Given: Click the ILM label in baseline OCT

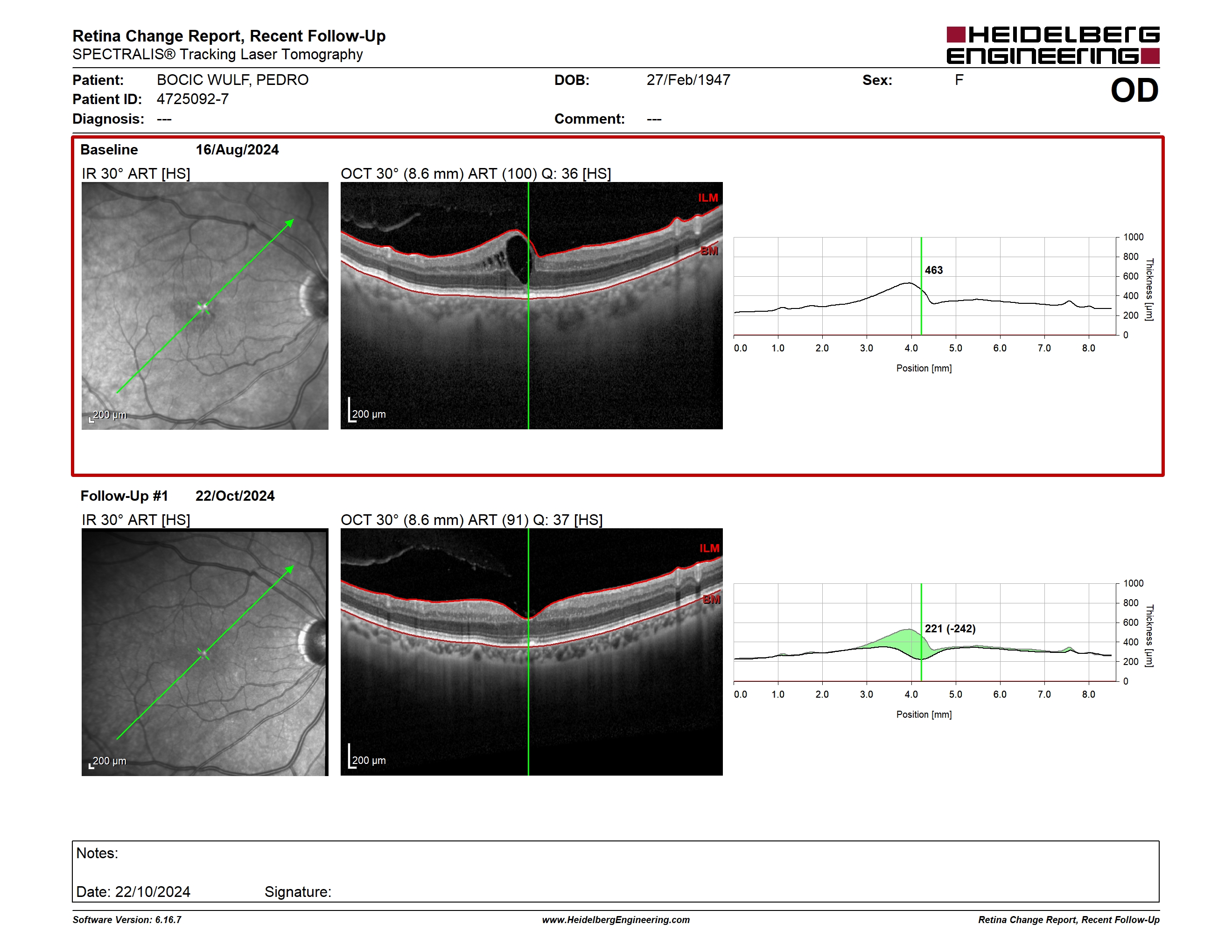Looking at the screenshot, I should click(x=708, y=198).
